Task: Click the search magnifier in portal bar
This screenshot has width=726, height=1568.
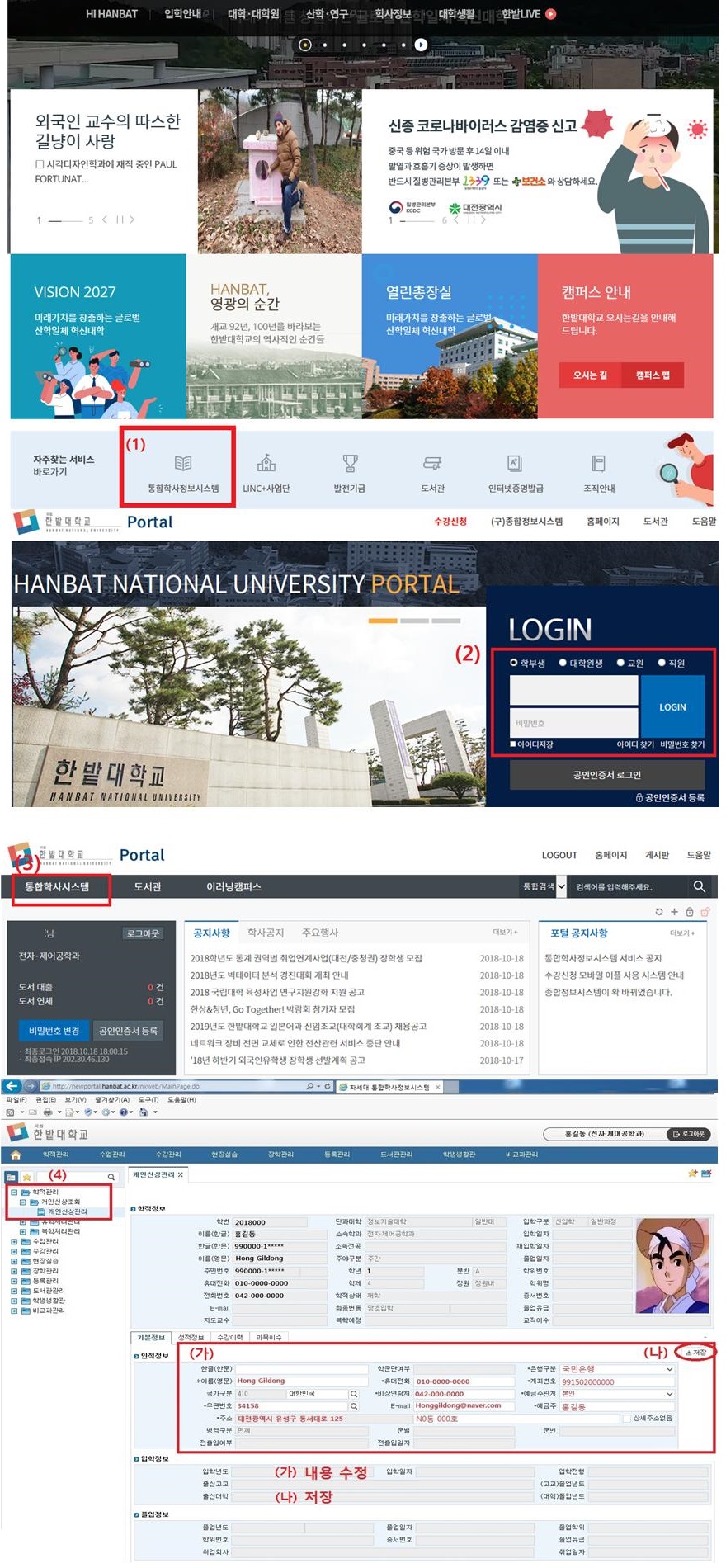Action: pos(700,886)
